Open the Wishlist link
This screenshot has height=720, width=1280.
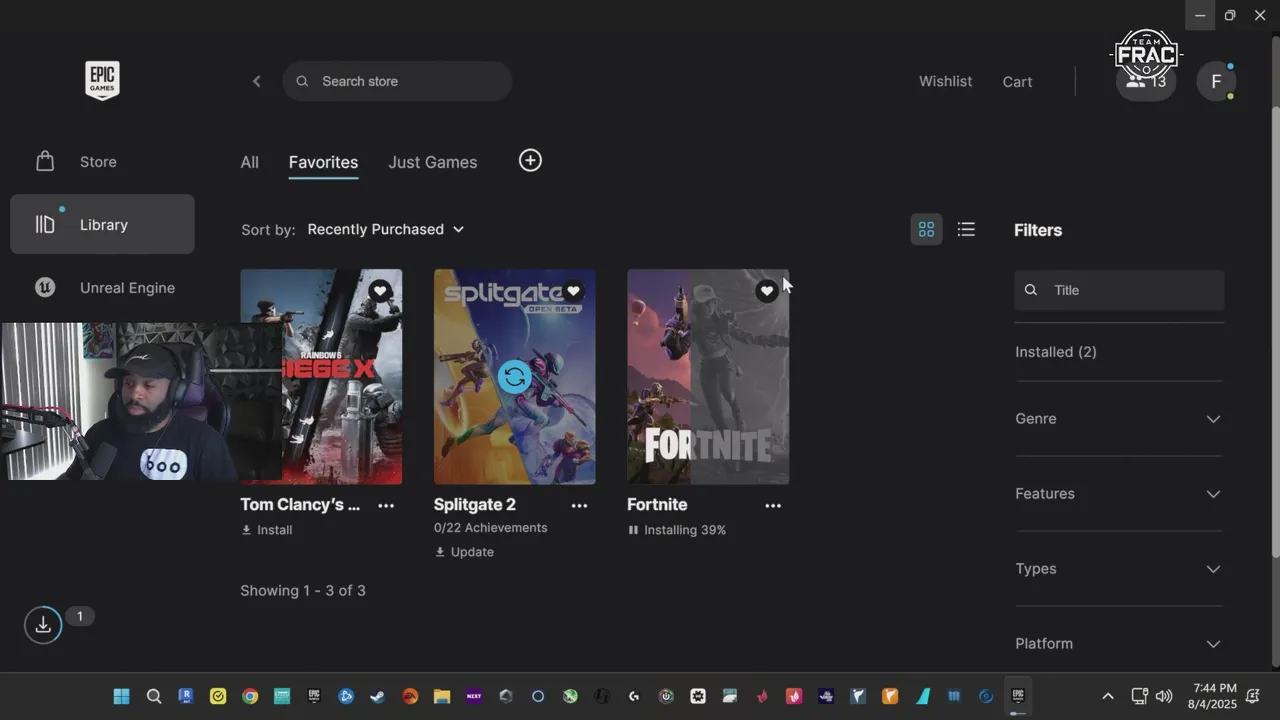[945, 81]
